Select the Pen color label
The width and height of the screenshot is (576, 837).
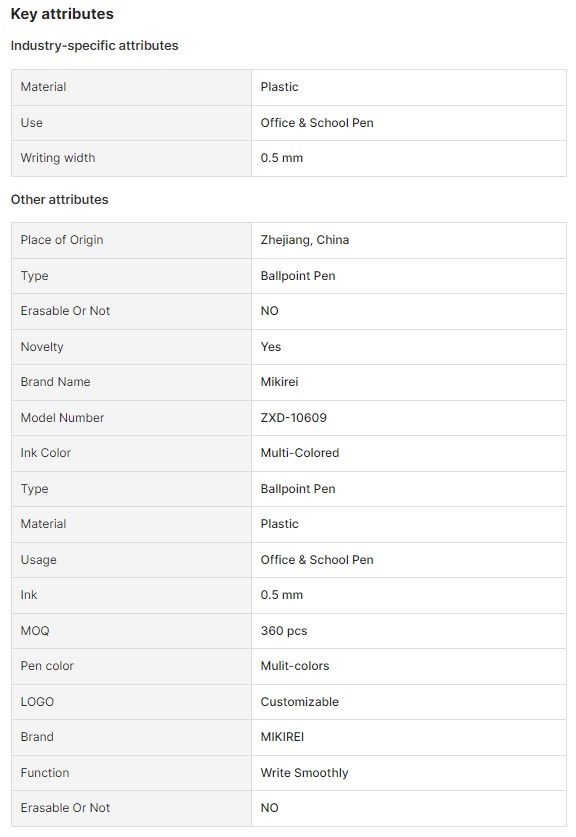47,666
